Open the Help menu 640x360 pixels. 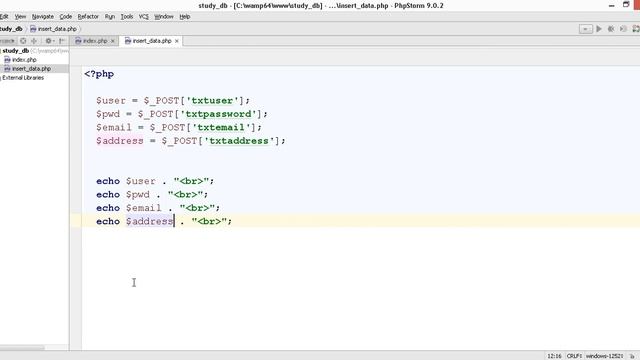tap(185, 17)
